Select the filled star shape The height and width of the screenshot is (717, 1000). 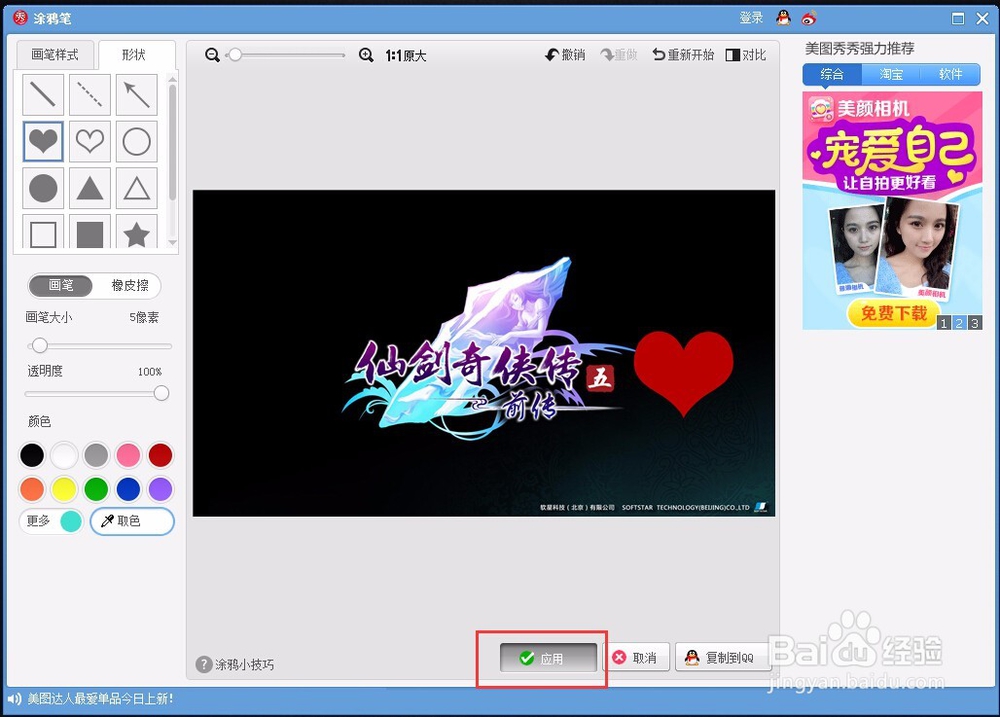click(x=136, y=232)
